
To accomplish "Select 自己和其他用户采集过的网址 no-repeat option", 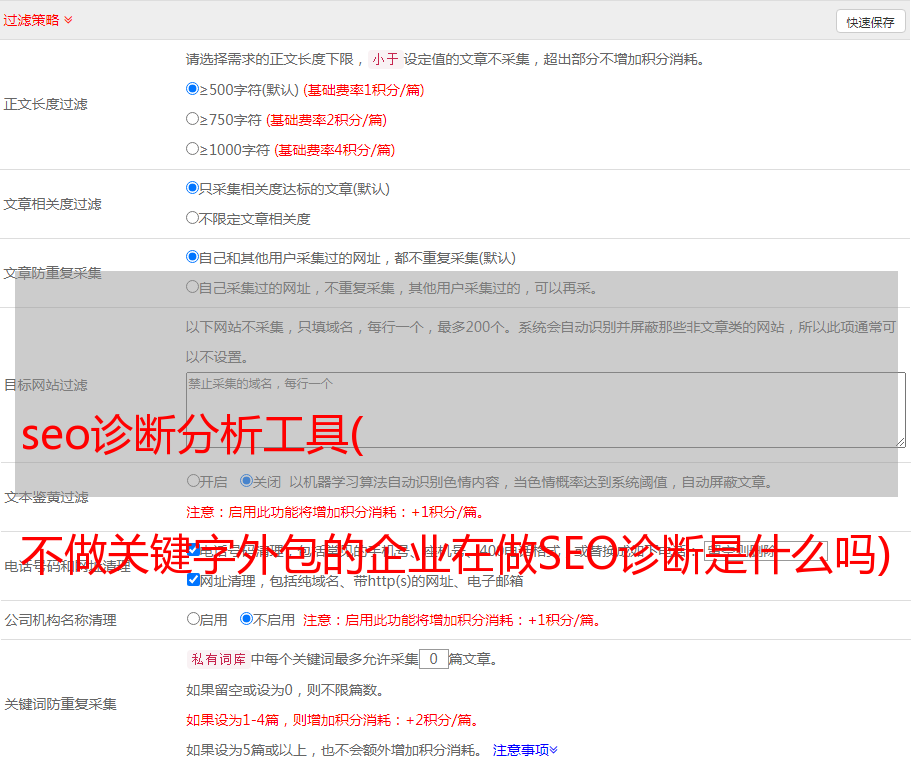I will tap(193, 257).
